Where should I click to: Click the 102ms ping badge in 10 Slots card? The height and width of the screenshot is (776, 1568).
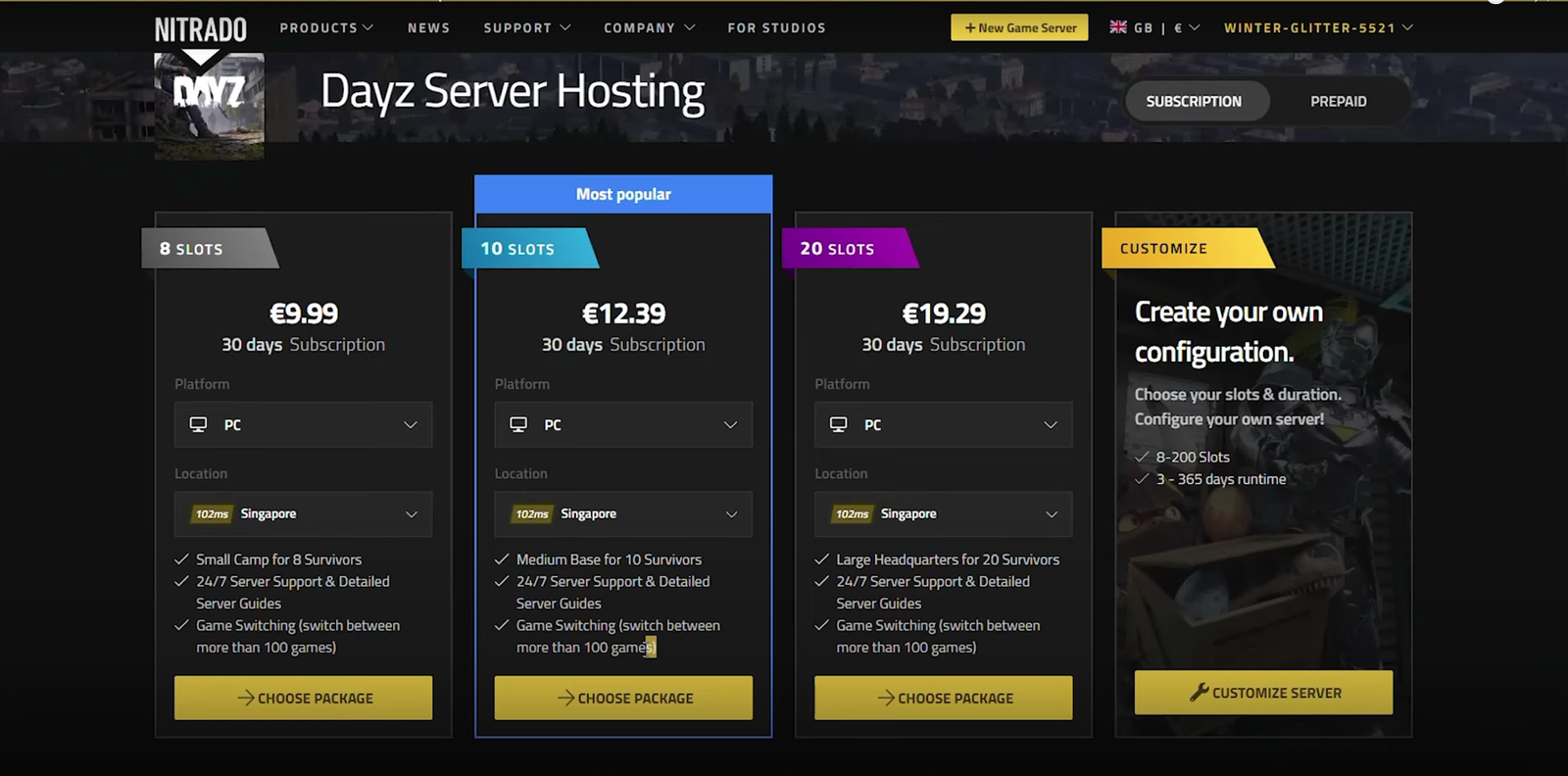click(x=532, y=513)
